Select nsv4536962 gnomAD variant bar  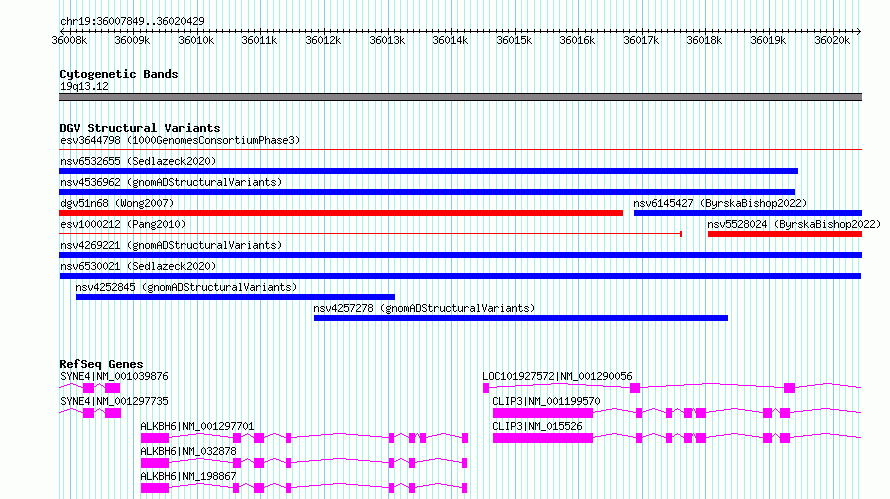(427, 192)
